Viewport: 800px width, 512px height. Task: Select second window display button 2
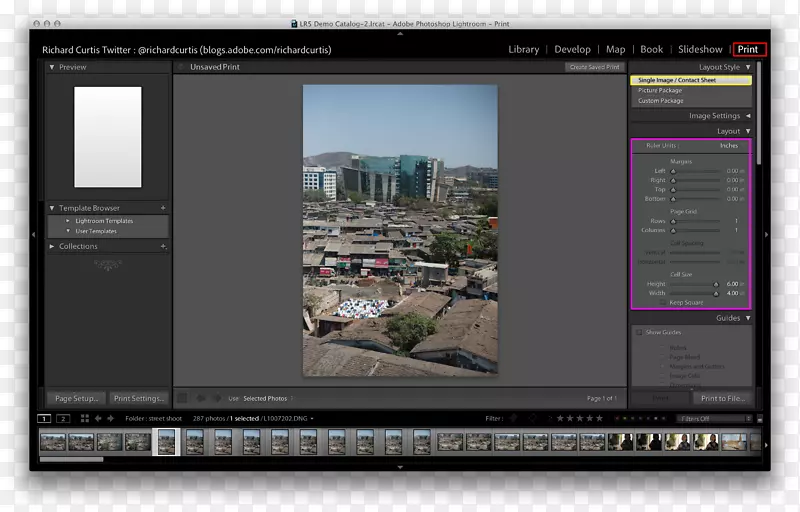(63, 418)
